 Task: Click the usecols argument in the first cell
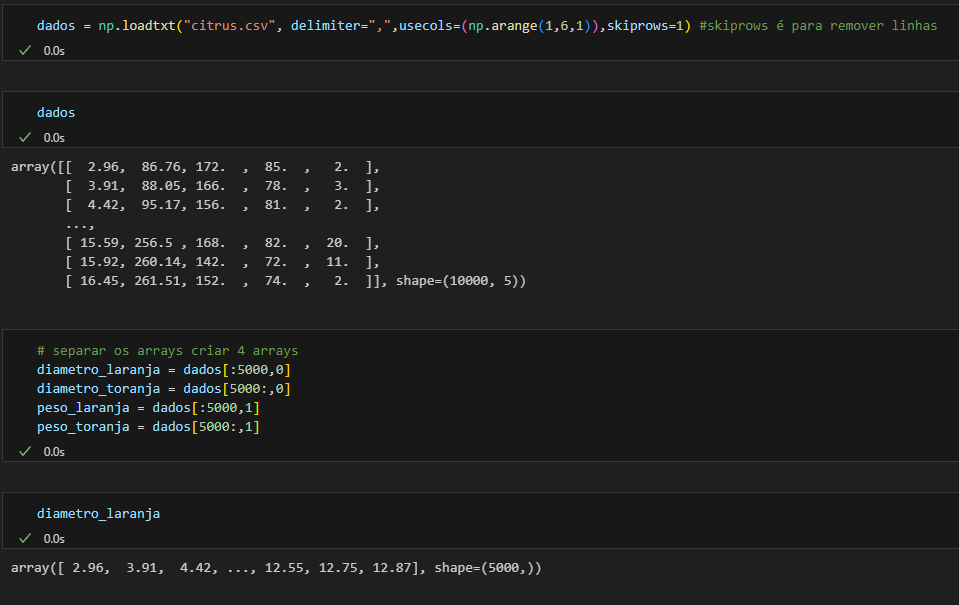coord(498,26)
